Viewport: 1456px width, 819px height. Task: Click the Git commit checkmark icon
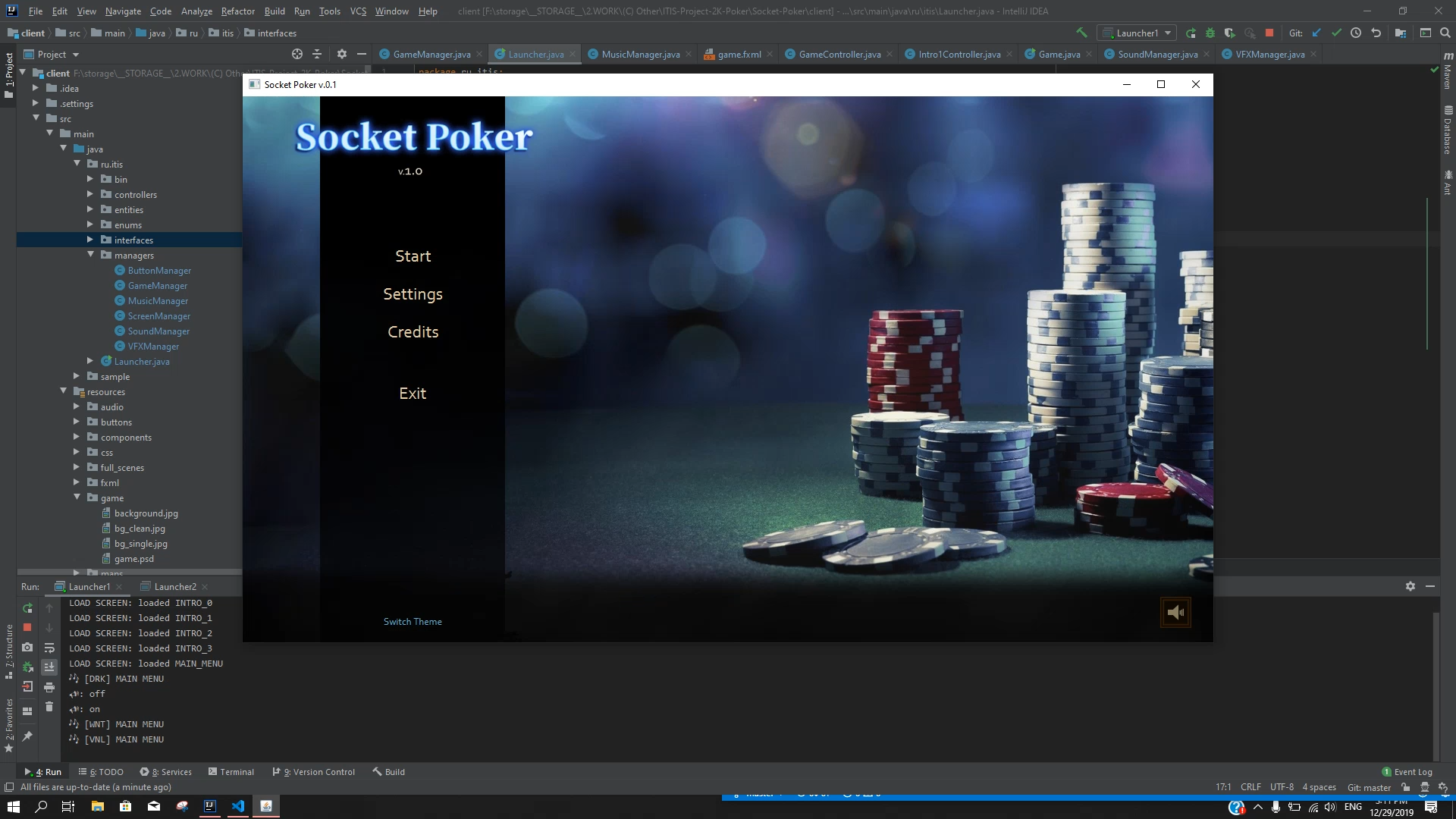pos(1336,33)
